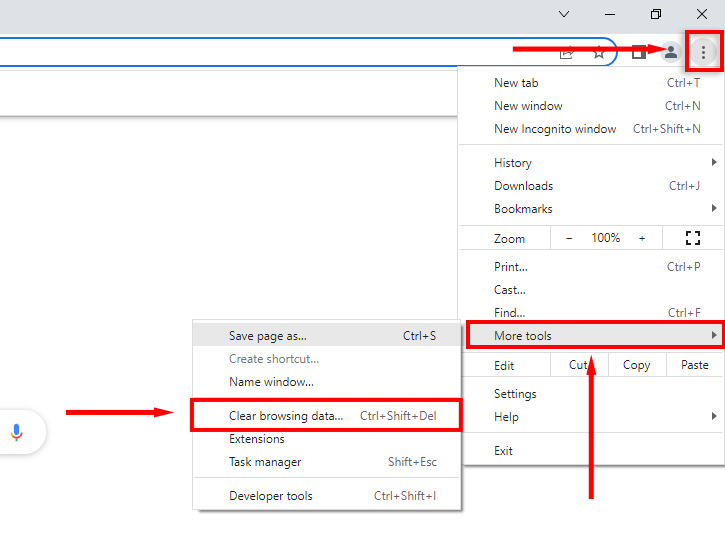The height and width of the screenshot is (543, 725).
Task: Enter fullscreen mode from the Zoom row
Action: [x=692, y=238]
